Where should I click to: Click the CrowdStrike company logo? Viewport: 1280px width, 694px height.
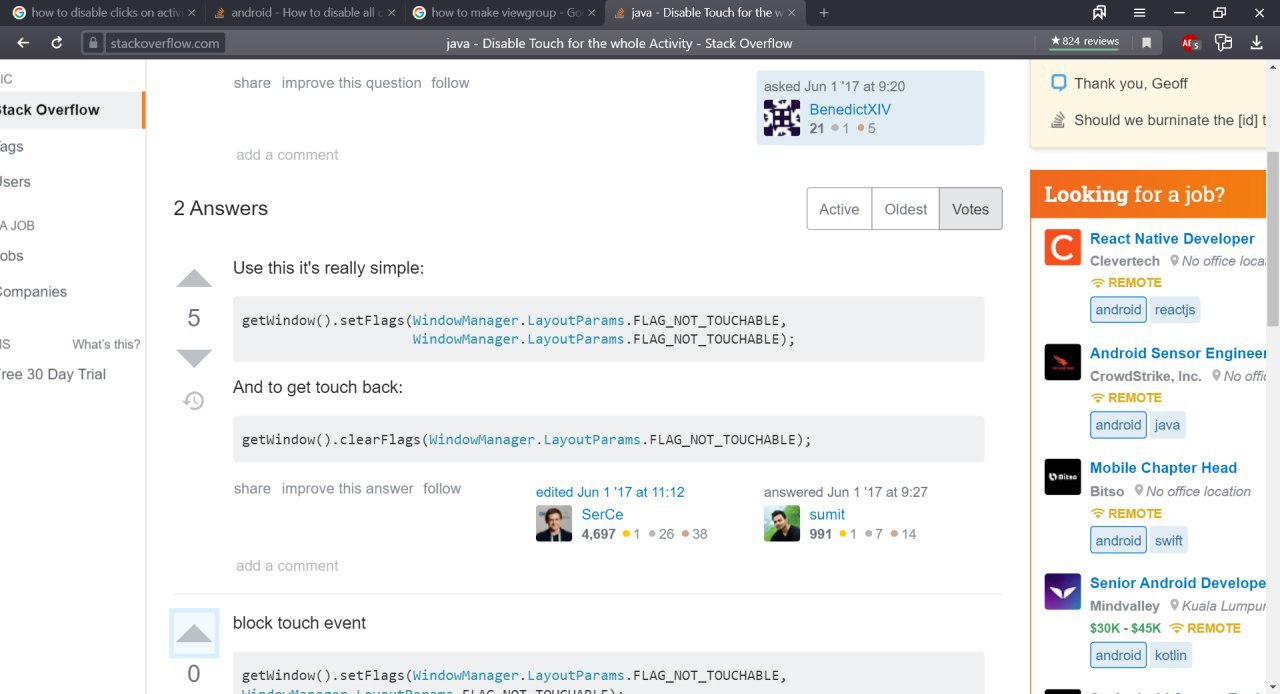(x=1063, y=362)
